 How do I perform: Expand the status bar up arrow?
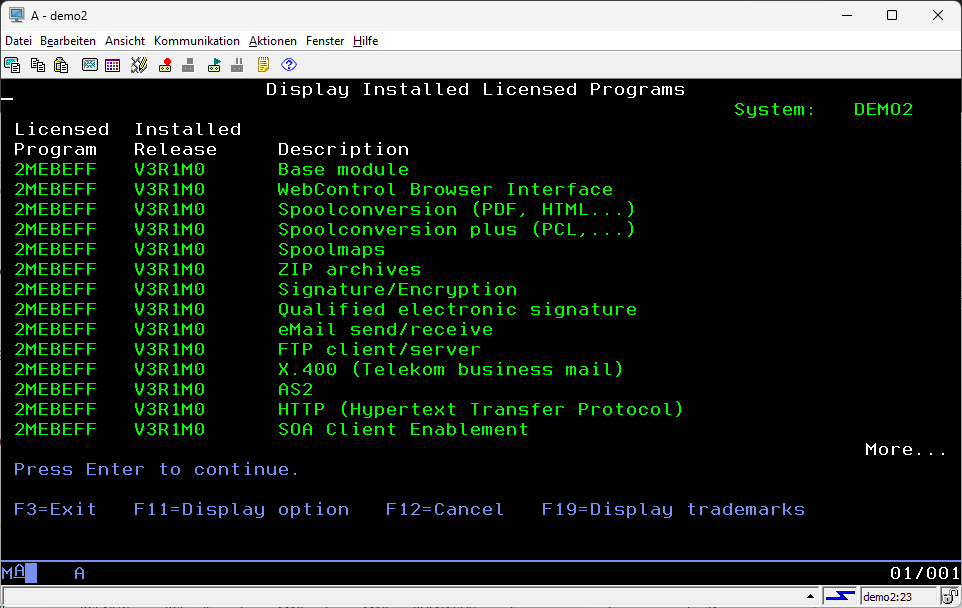point(811,597)
